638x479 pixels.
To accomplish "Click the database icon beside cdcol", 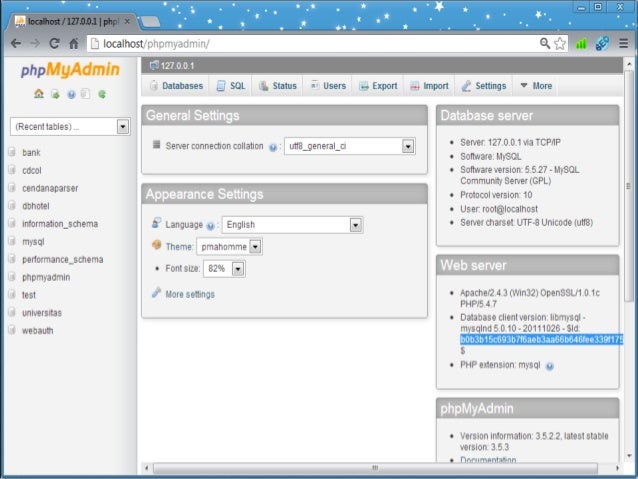I will pyautogui.click(x=12, y=170).
